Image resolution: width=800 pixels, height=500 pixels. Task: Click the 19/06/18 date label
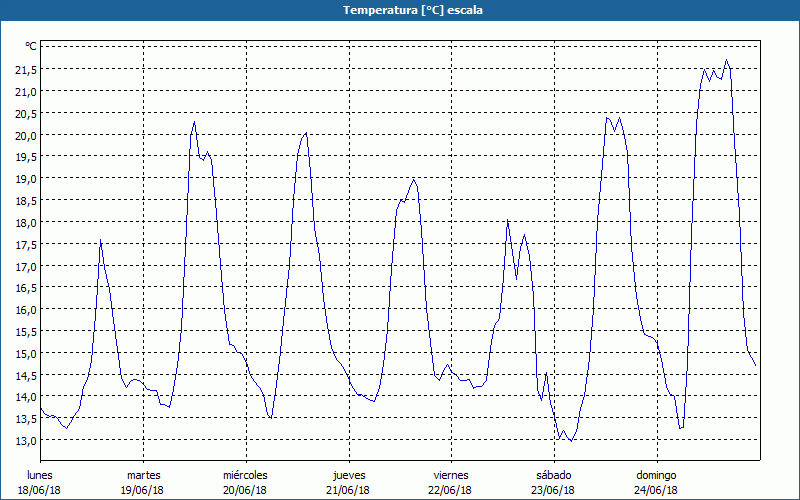[142, 490]
